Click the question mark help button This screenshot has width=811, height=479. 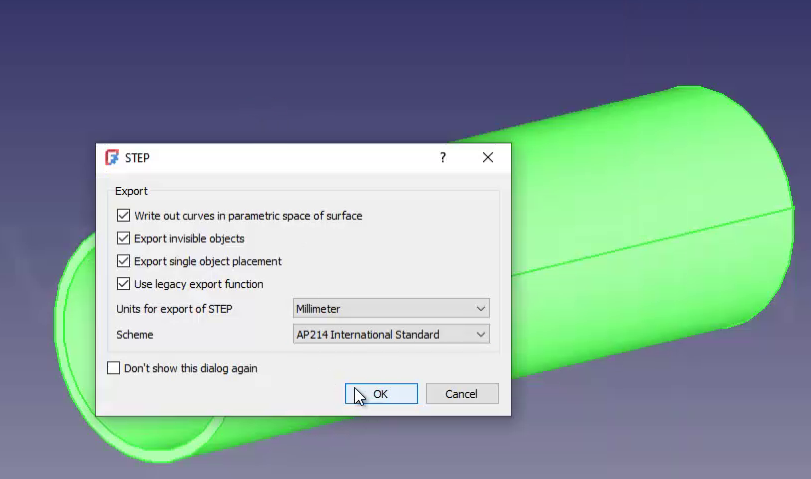coord(443,157)
